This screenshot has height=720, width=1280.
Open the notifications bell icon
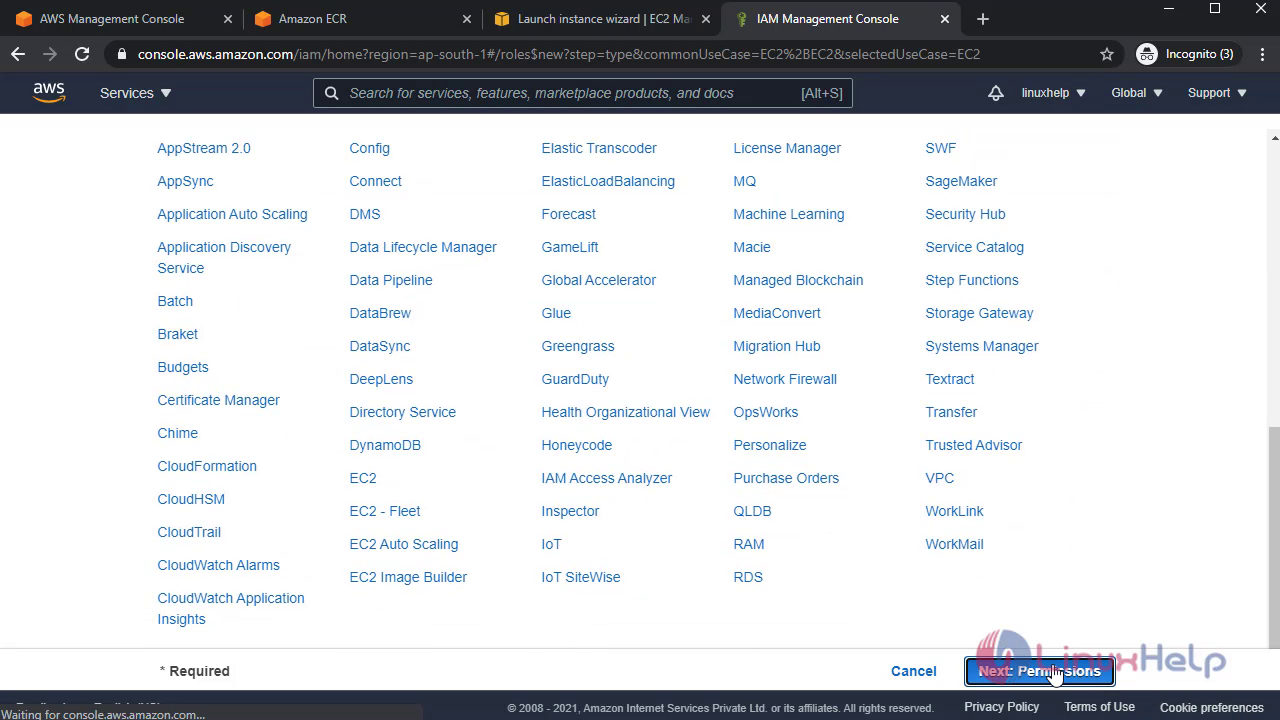coord(995,93)
